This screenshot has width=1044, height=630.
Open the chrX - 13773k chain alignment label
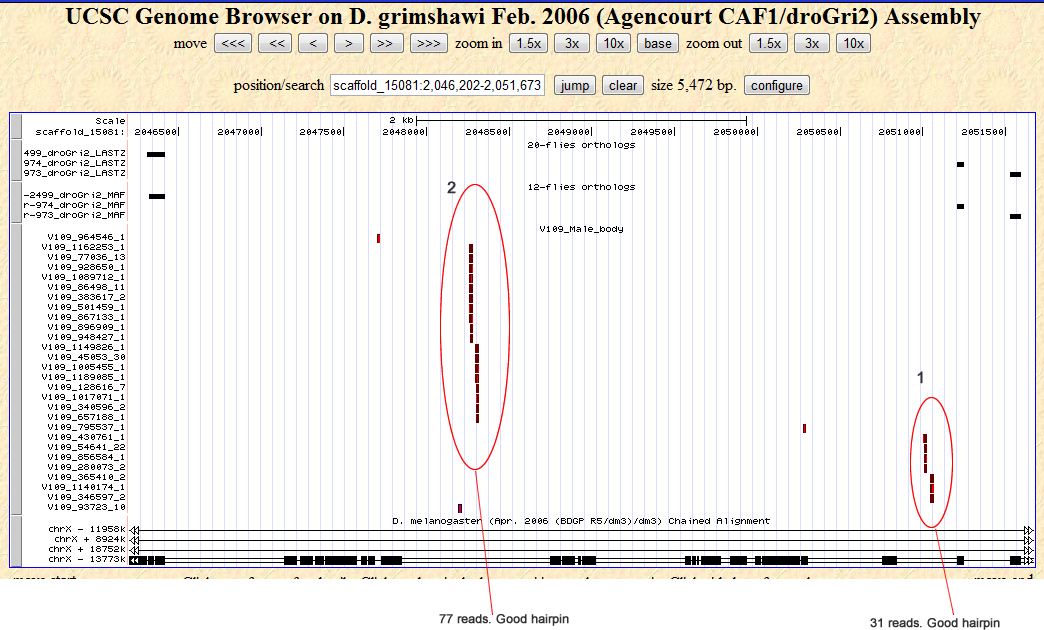click(x=86, y=560)
